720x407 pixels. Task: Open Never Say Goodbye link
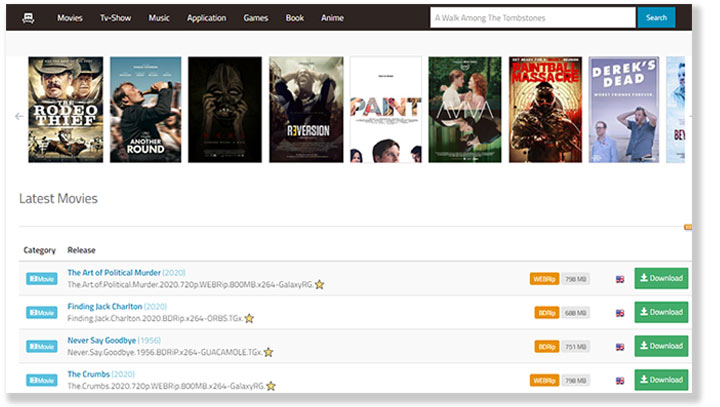(102, 340)
